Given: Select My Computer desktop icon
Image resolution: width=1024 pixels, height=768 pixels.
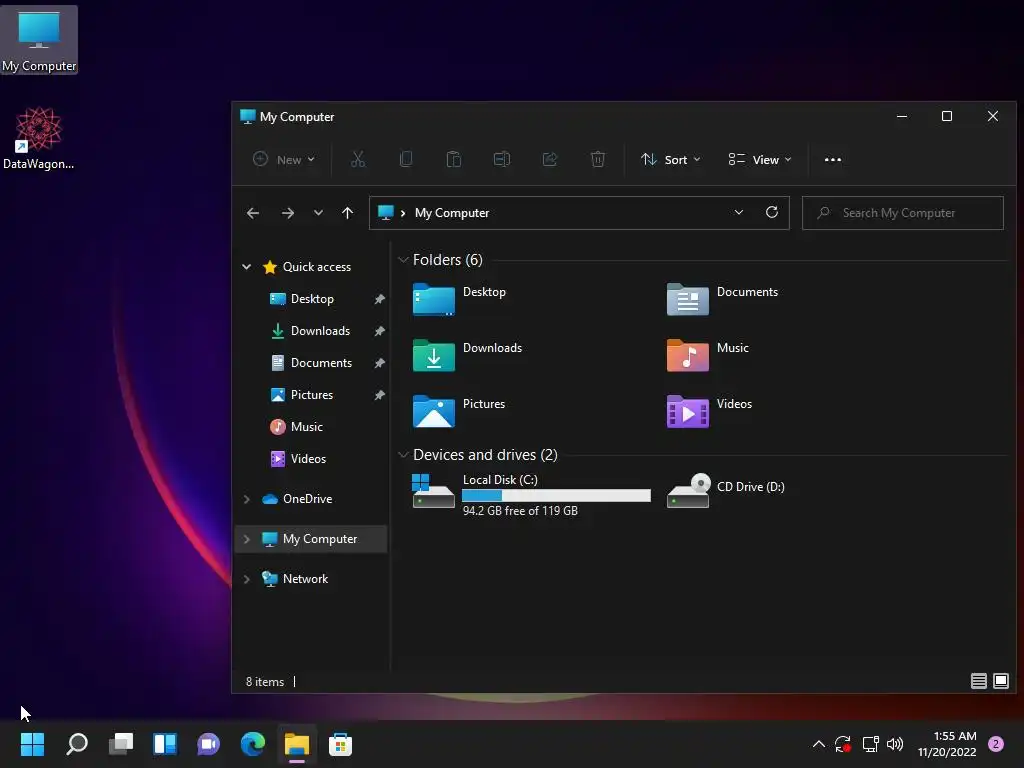Looking at the screenshot, I should click(39, 40).
